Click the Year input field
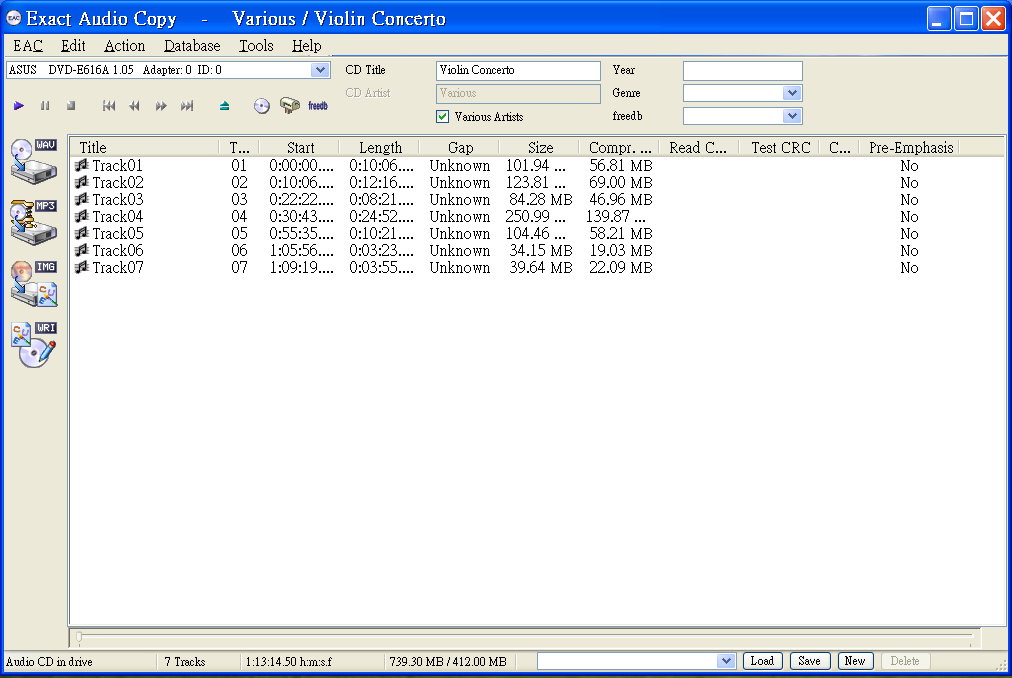 tap(742, 71)
